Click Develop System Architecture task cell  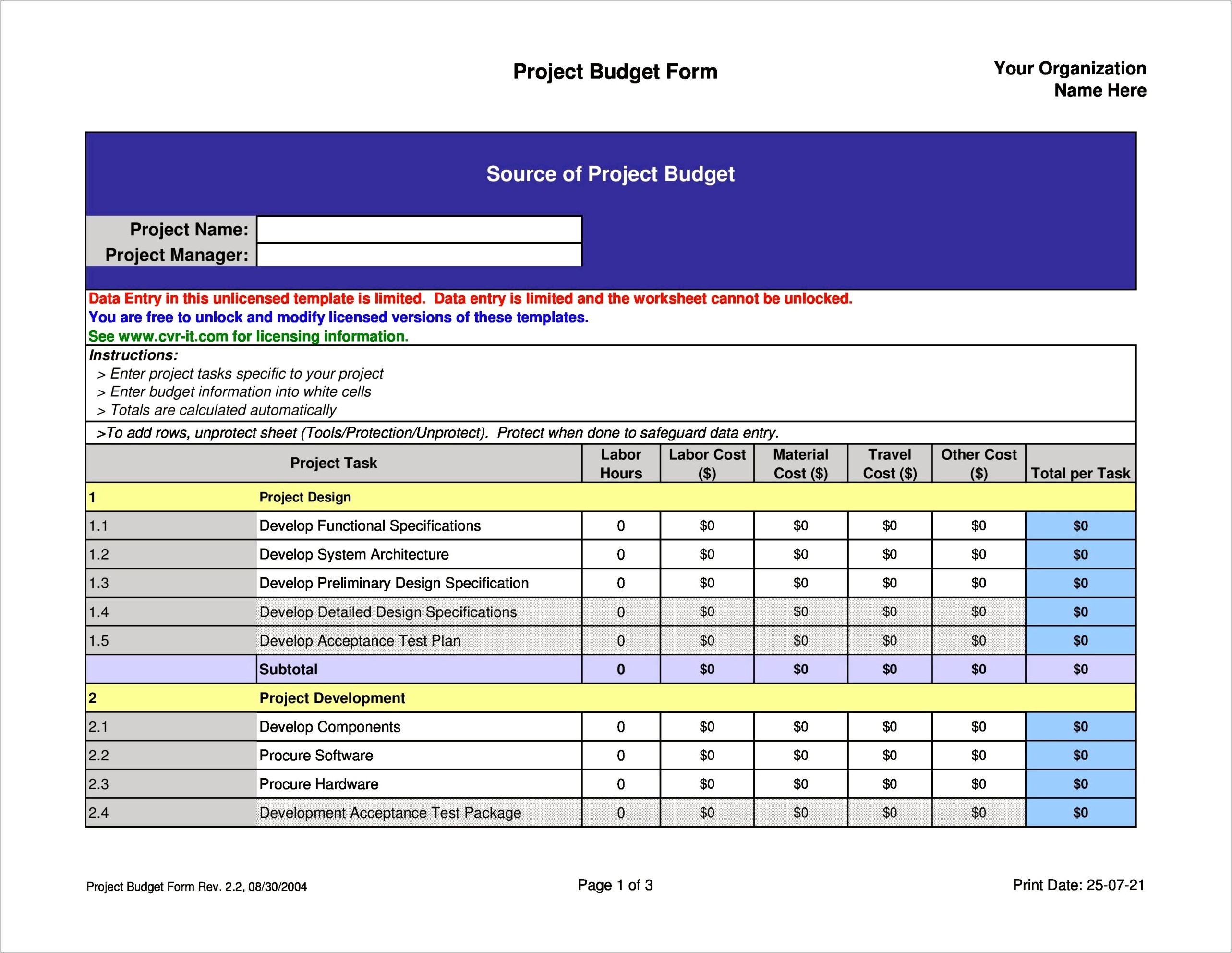click(419, 555)
